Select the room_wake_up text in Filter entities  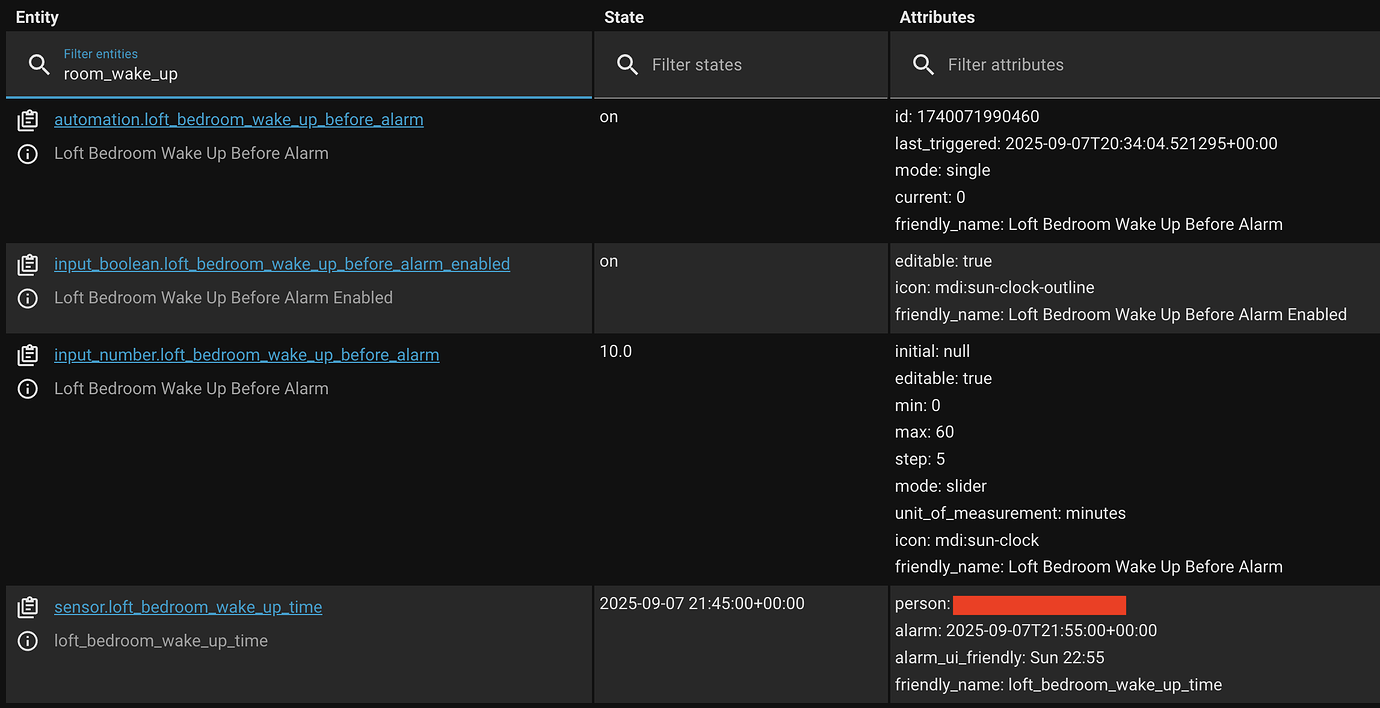point(120,72)
